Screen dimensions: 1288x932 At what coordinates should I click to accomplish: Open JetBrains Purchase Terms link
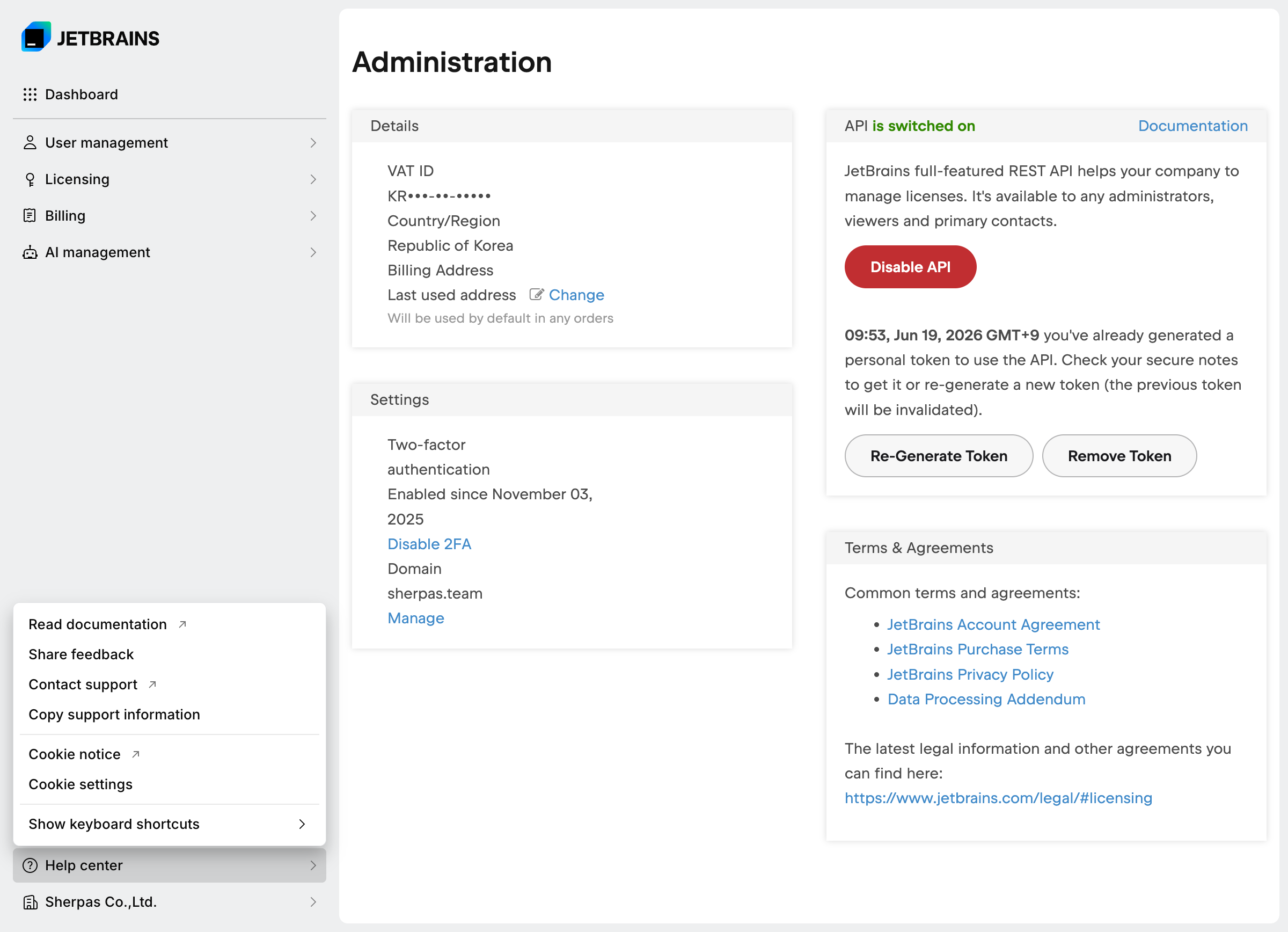[x=977, y=649]
